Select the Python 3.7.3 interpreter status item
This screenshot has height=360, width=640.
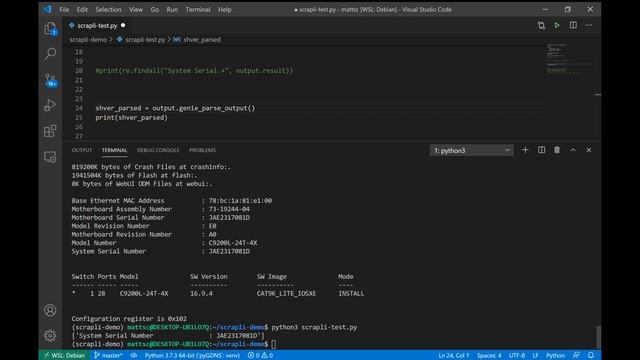[192, 355]
